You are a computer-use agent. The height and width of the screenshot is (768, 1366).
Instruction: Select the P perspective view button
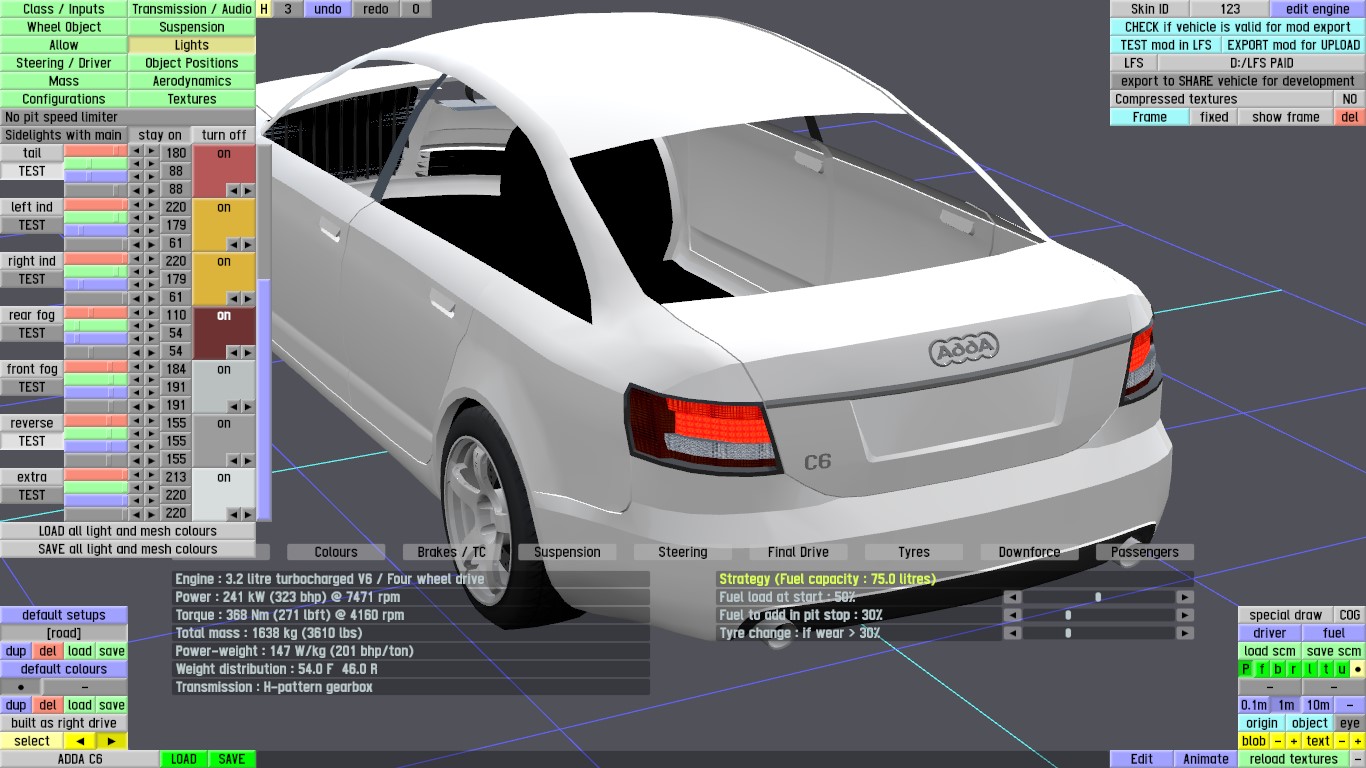[1246, 669]
